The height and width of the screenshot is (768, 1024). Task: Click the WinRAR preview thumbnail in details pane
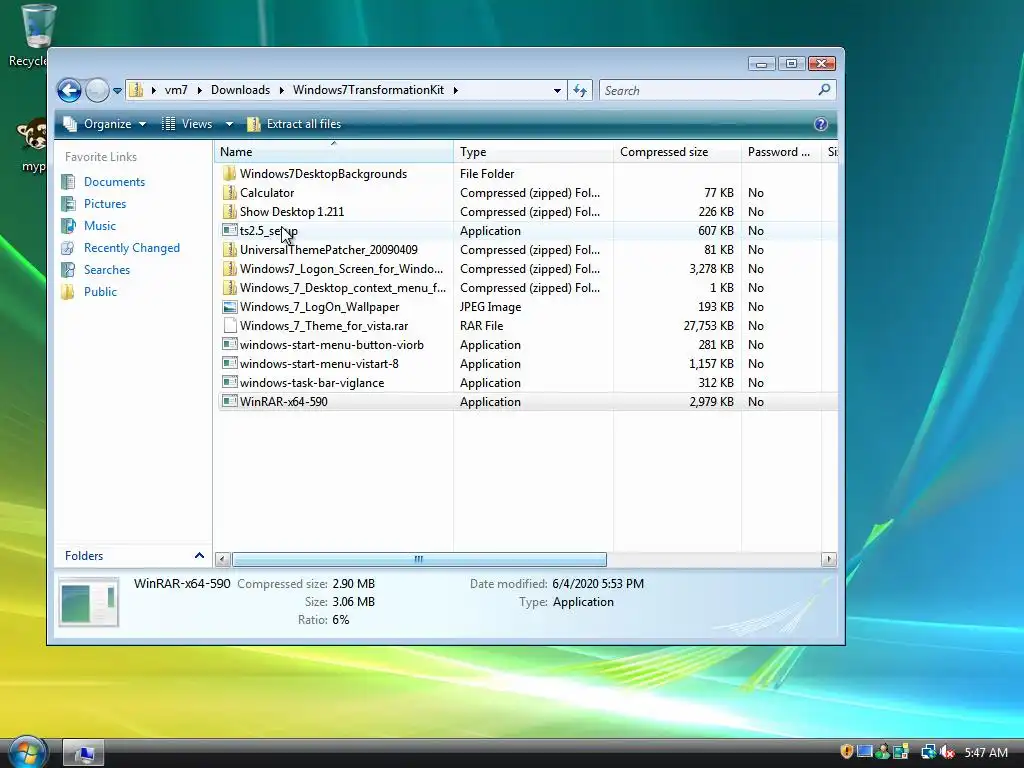point(89,602)
